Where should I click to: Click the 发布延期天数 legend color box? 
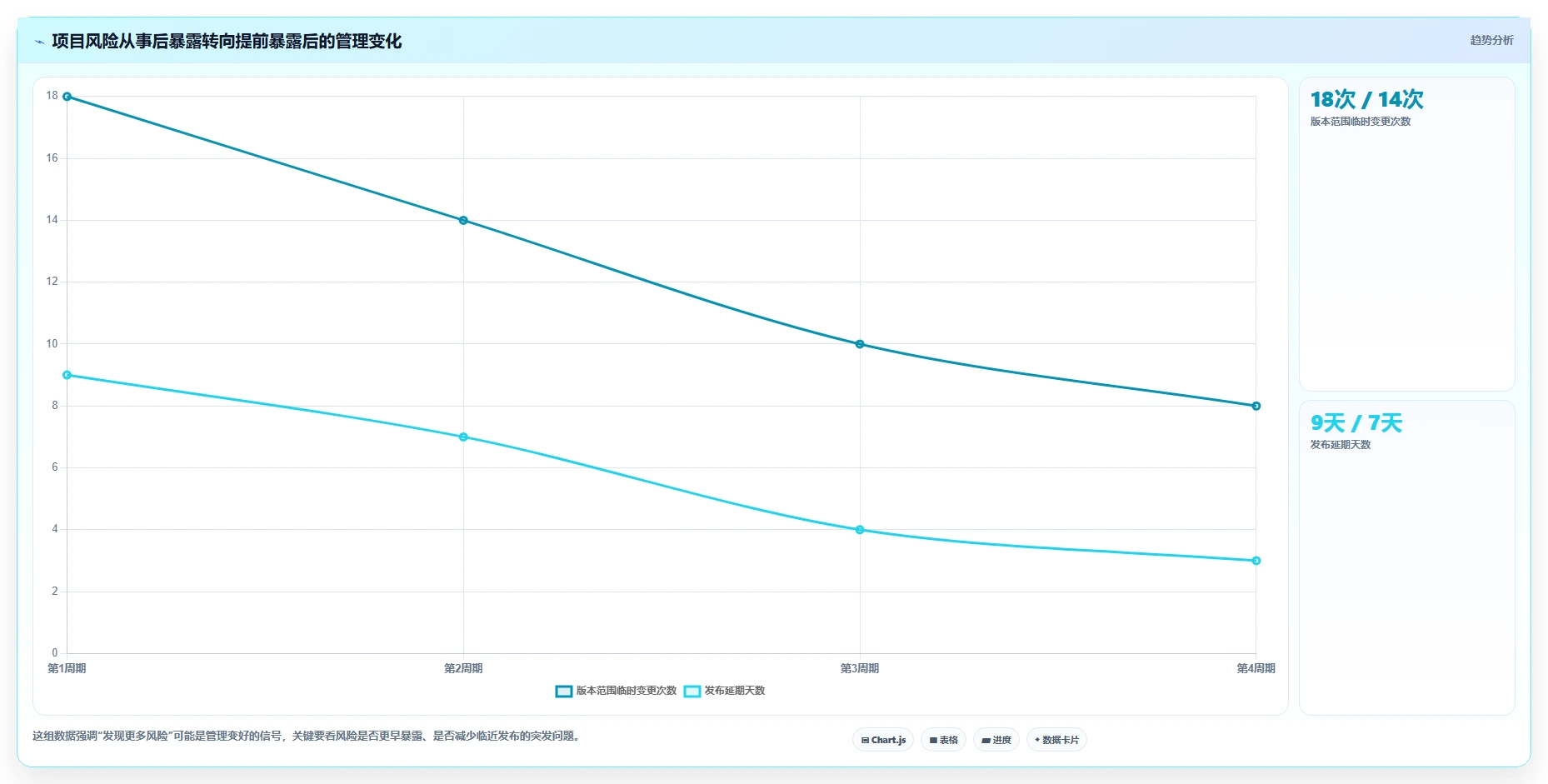[692, 692]
